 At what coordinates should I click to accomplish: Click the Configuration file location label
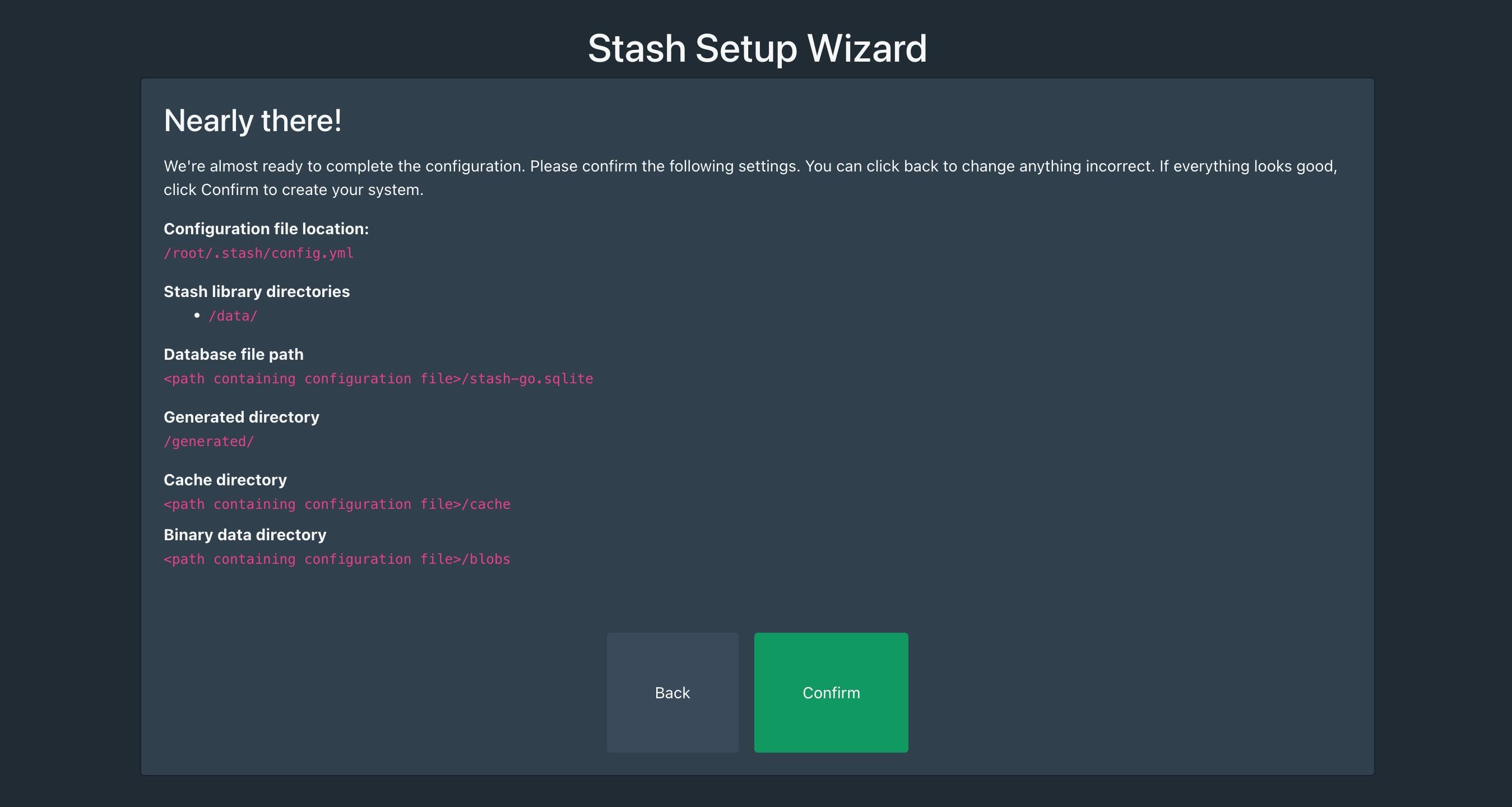[266, 229]
